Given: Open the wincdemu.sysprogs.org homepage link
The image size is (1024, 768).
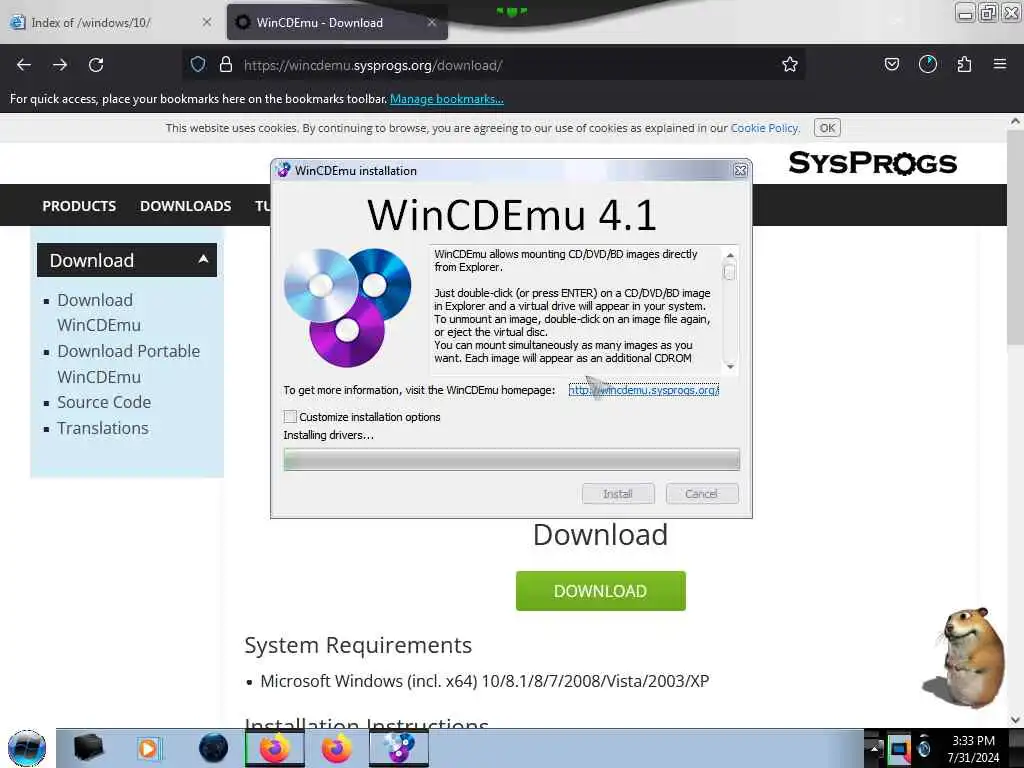Looking at the screenshot, I should 643,390.
